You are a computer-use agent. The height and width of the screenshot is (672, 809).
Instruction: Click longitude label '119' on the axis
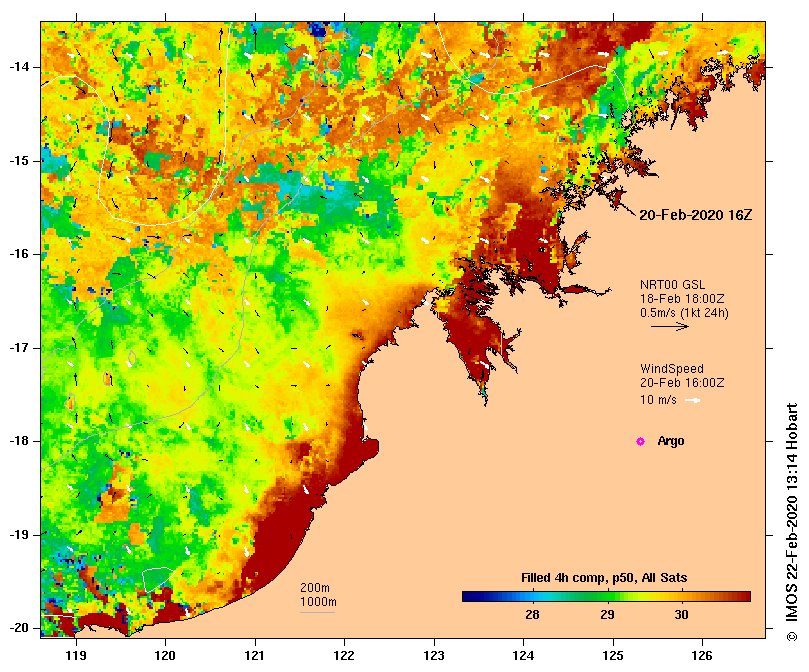pyautogui.click(x=76, y=656)
